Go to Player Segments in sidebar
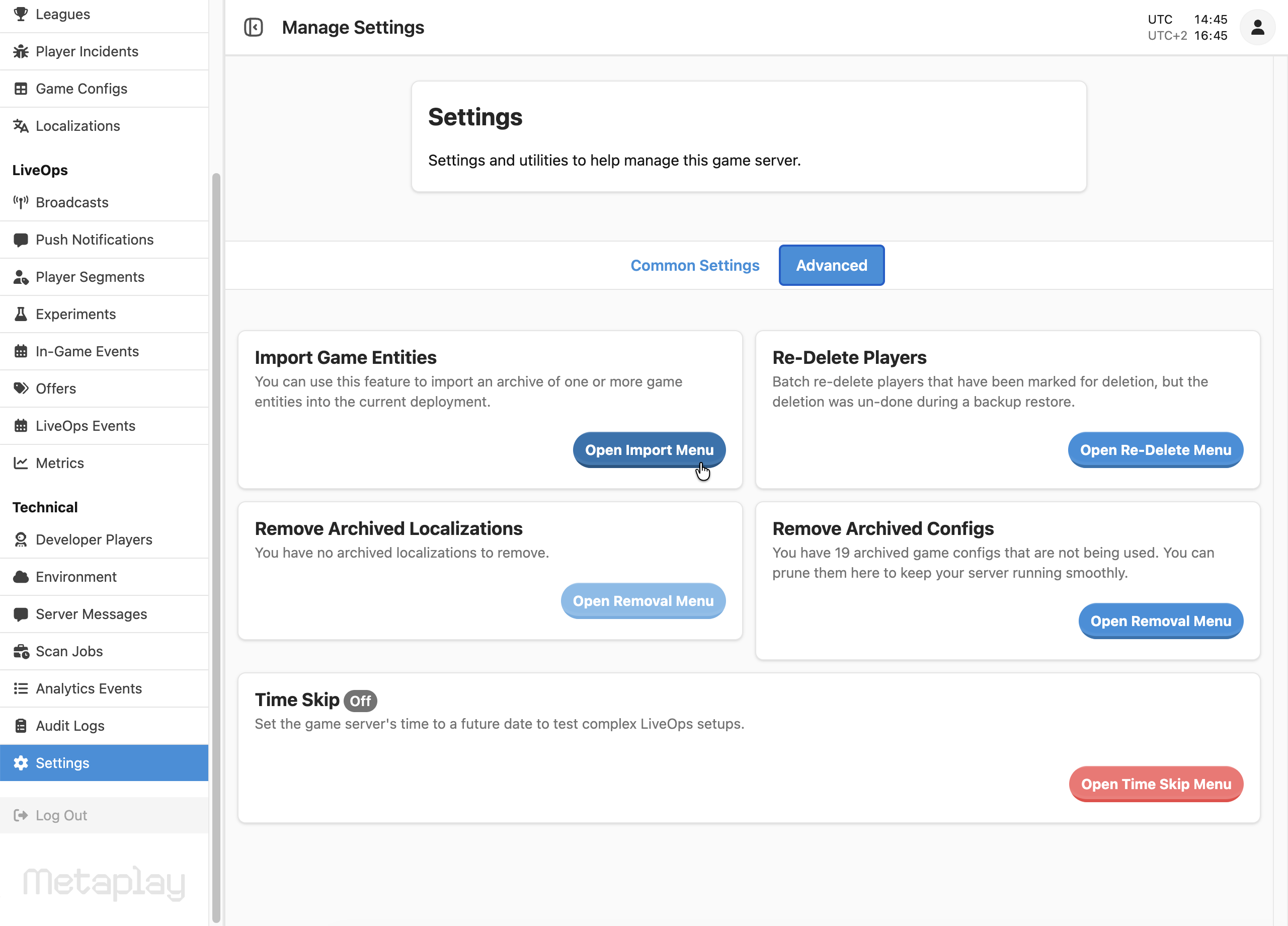 pyautogui.click(x=90, y=277)
